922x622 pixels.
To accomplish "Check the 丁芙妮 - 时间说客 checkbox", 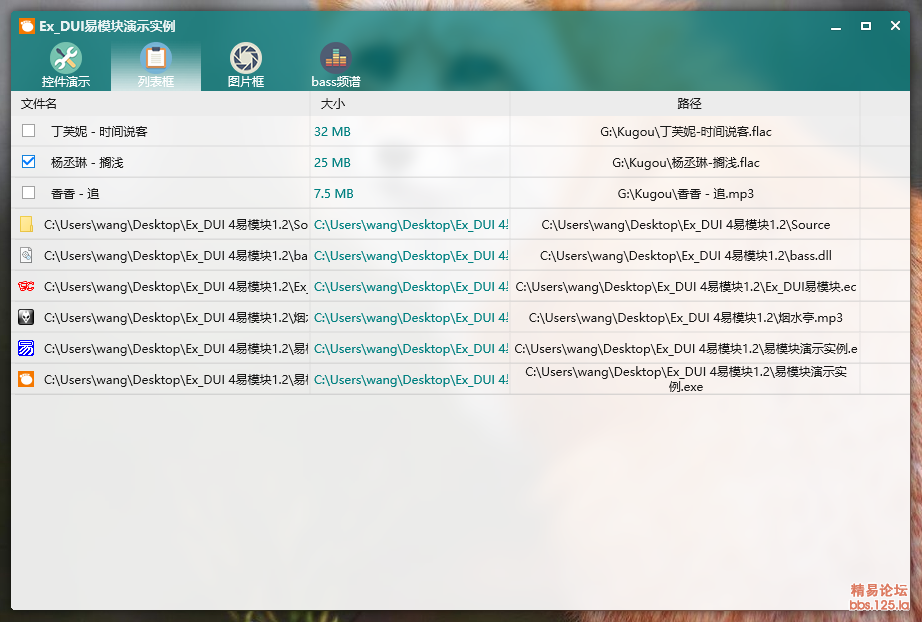I will [28, 131].
